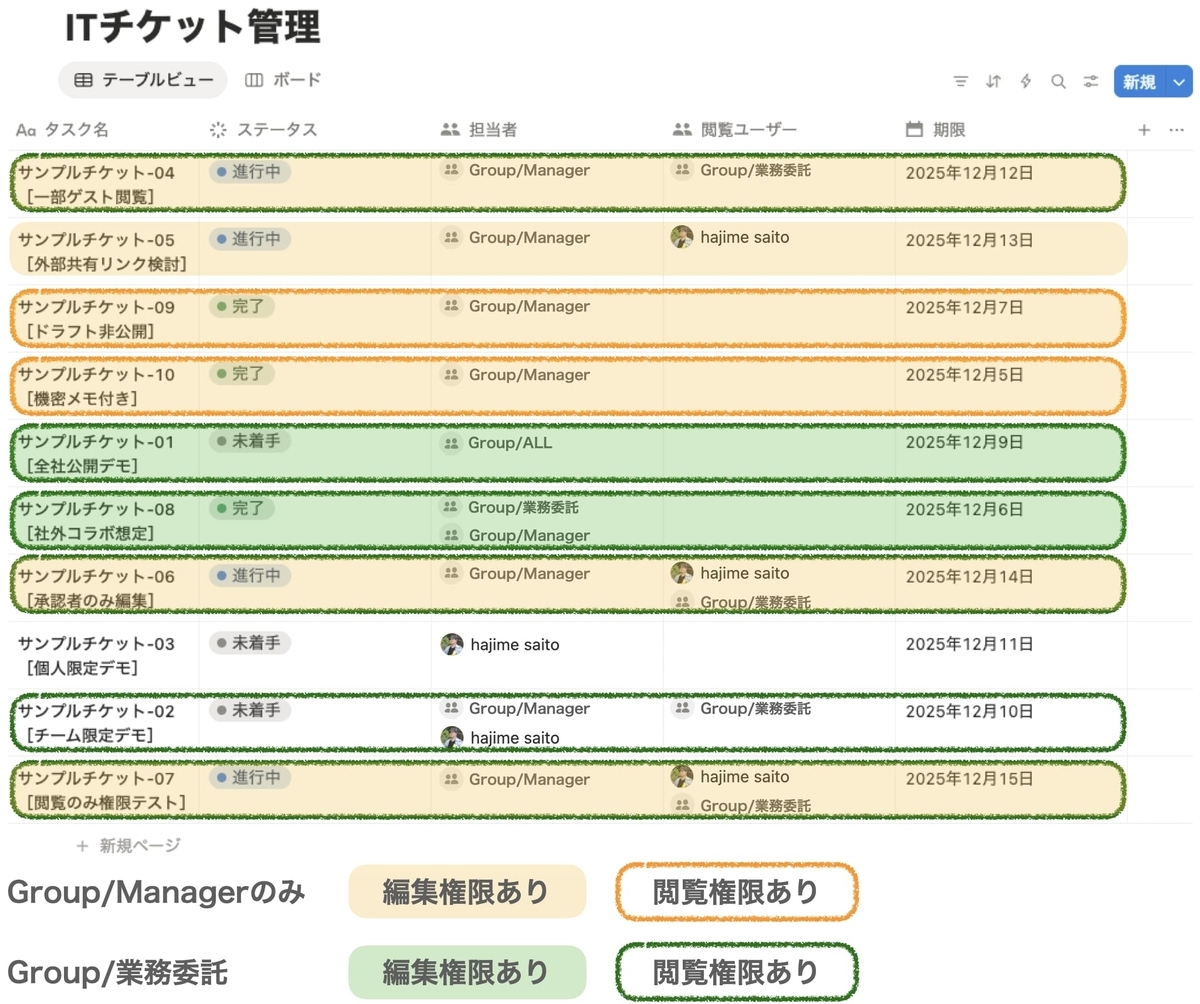The height and width of the screenshot is (1004, 1200).
Task: Click the spinner icon on the ステータス header
Action: (216, 128)
